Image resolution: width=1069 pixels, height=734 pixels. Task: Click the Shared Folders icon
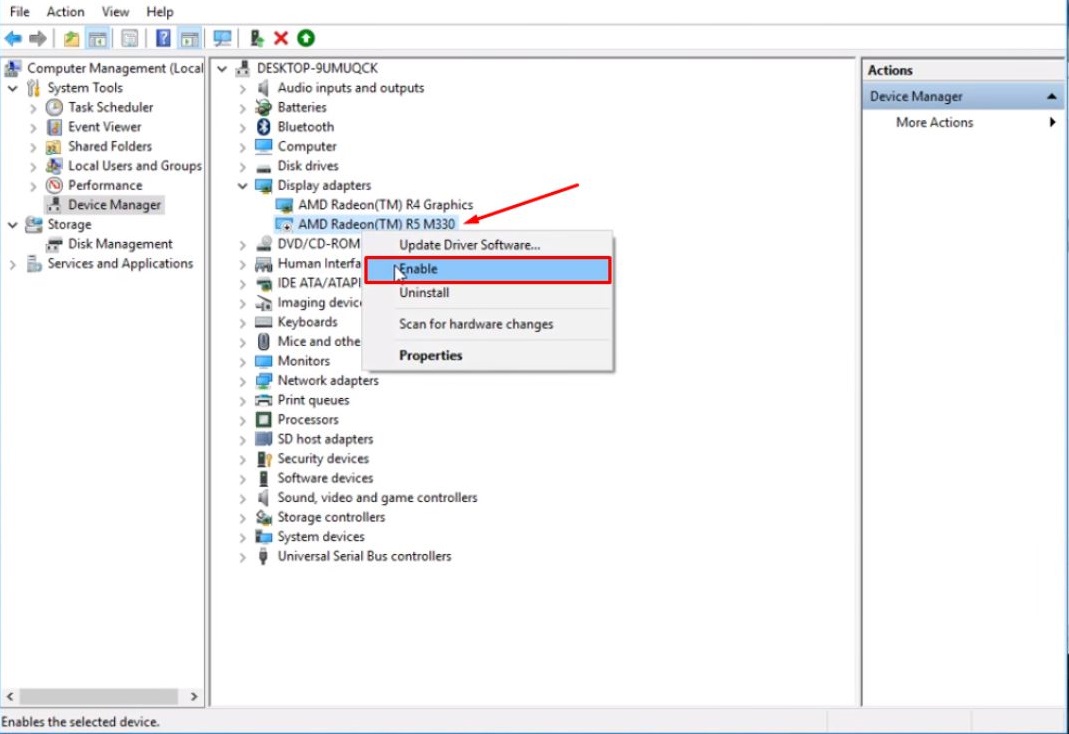(55, 147)
